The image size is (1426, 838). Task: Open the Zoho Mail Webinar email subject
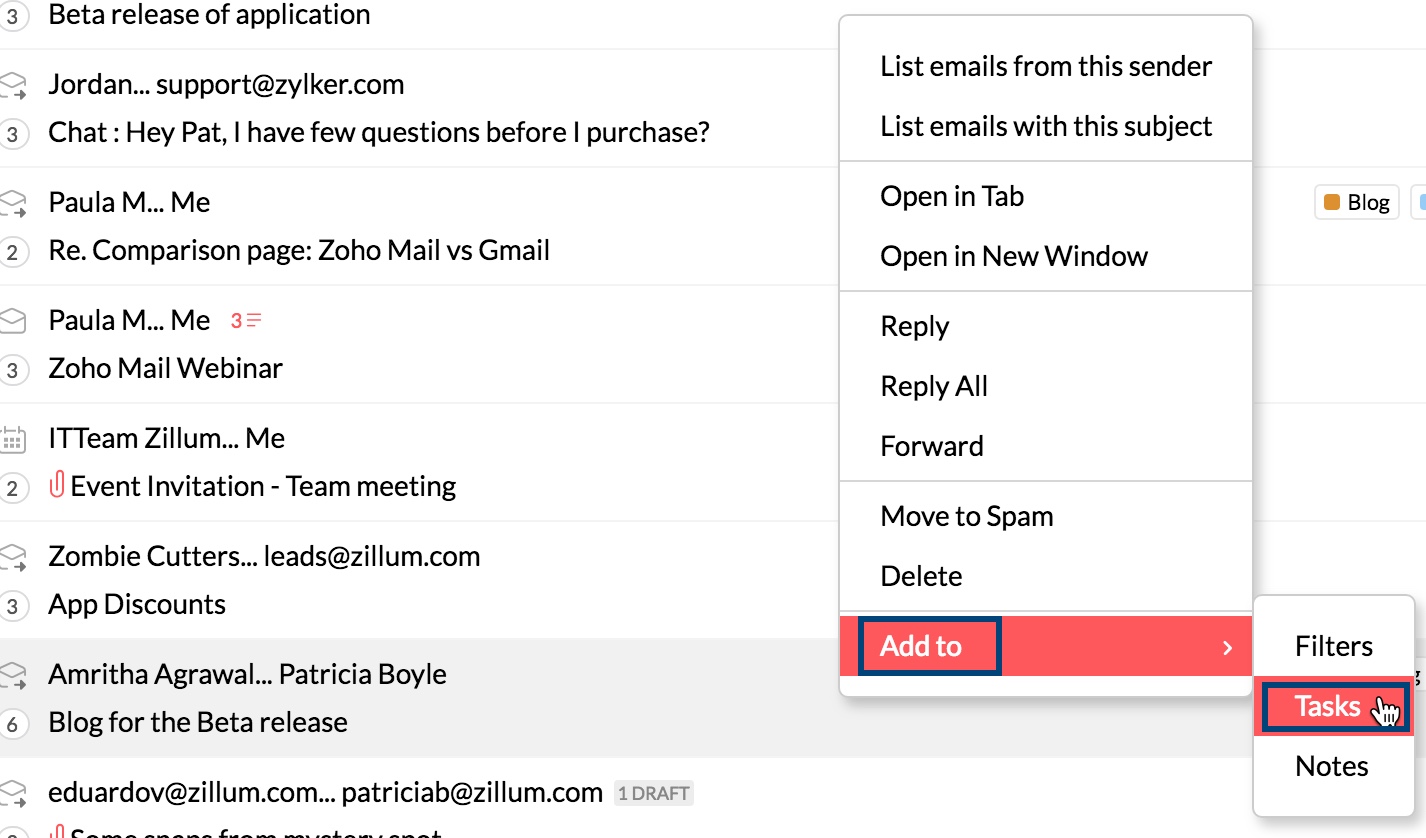pyautogui.click(x=166, y=369)
